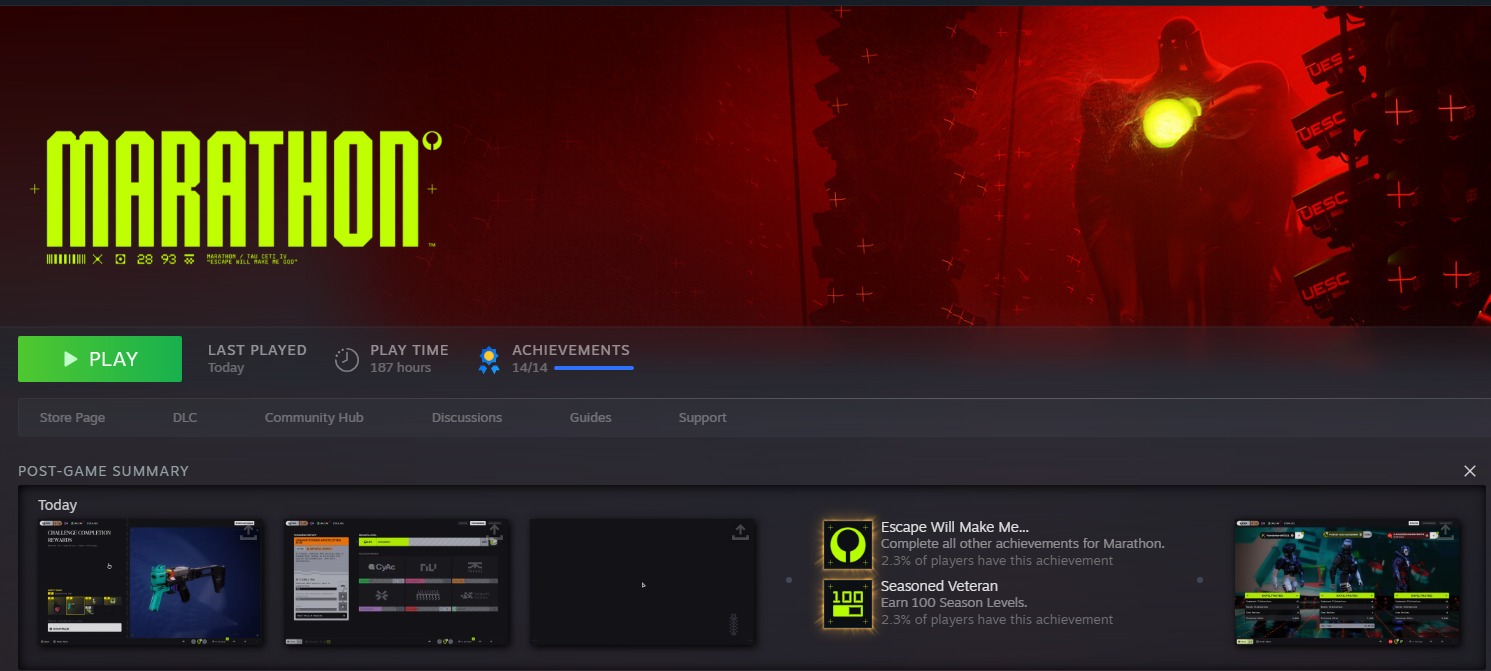Click upload icon on three-runners screenshot

point(1444,532)
